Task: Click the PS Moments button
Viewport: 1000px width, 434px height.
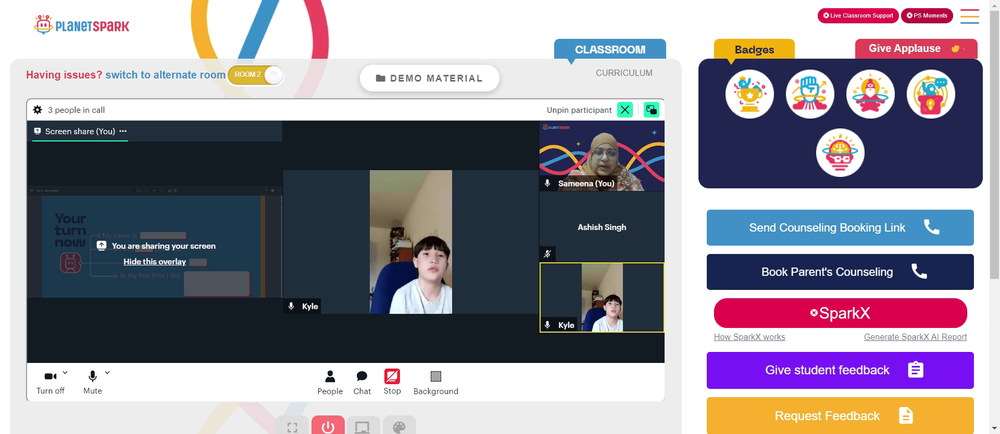Action: 927,16
